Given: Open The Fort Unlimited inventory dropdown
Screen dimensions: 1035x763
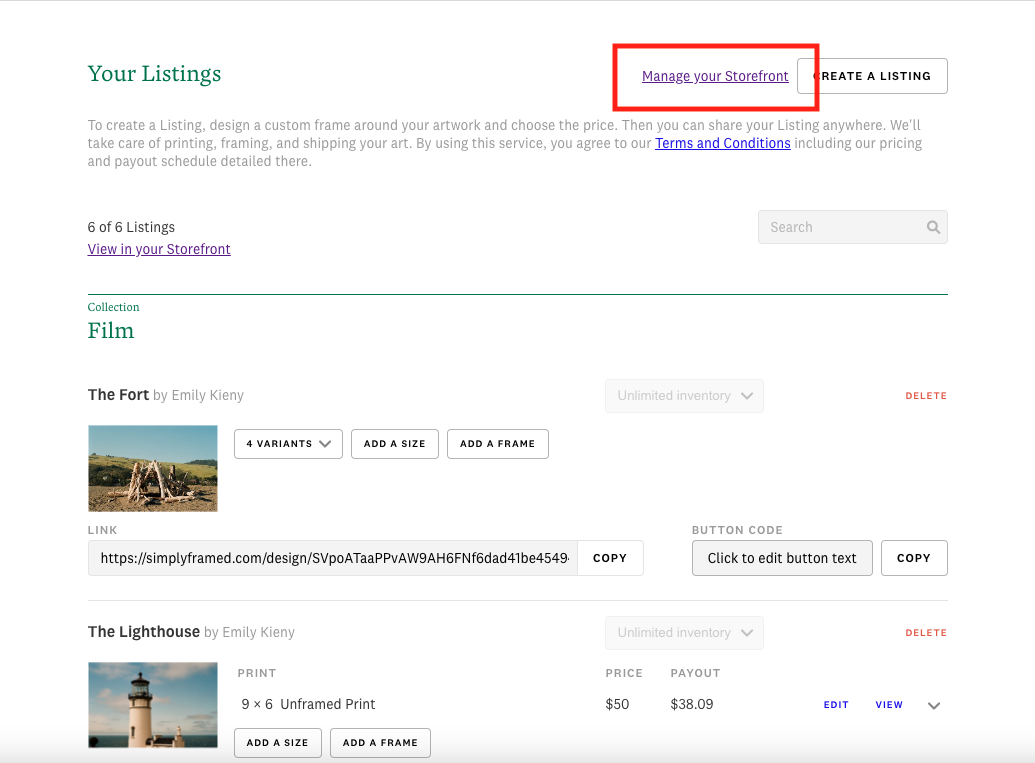Looking at the screenshot, I should pos(684,396).
